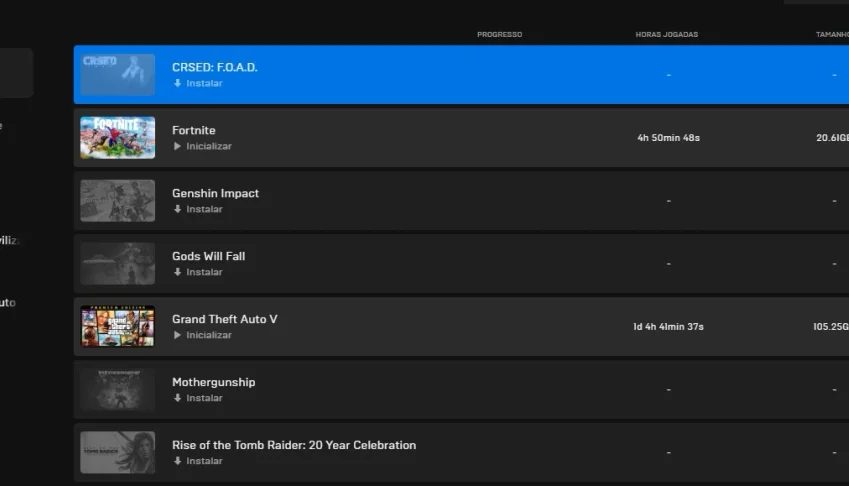Click the play triangle icon under Grand Theft Auto V
849x486 pixels.
[177, 335]
